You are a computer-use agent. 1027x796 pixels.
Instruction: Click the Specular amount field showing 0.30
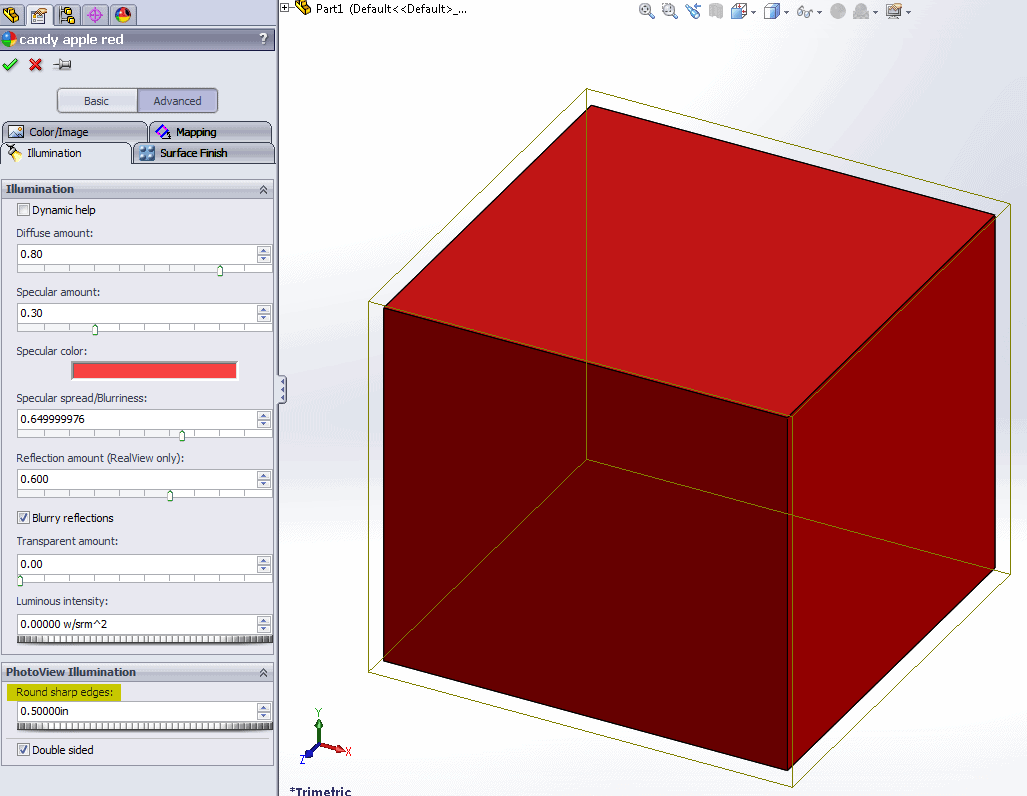pyautogui.click(x=137, y=313)
